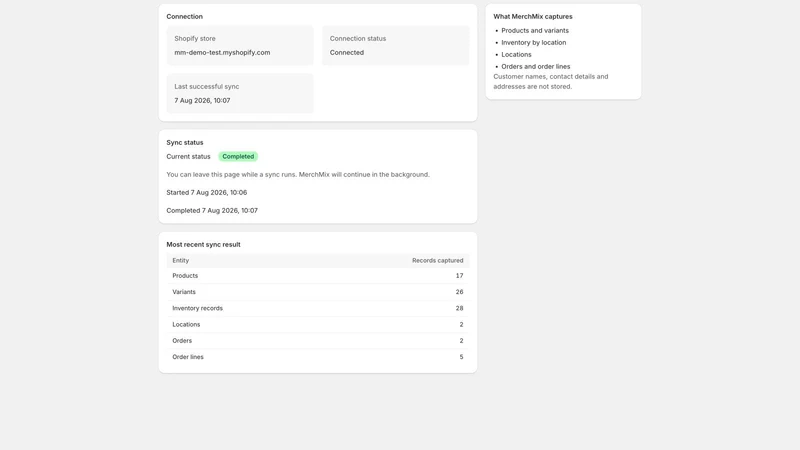Click the Last successful sync card
This screenshot has width=800, height=450.
coord(240,93)
